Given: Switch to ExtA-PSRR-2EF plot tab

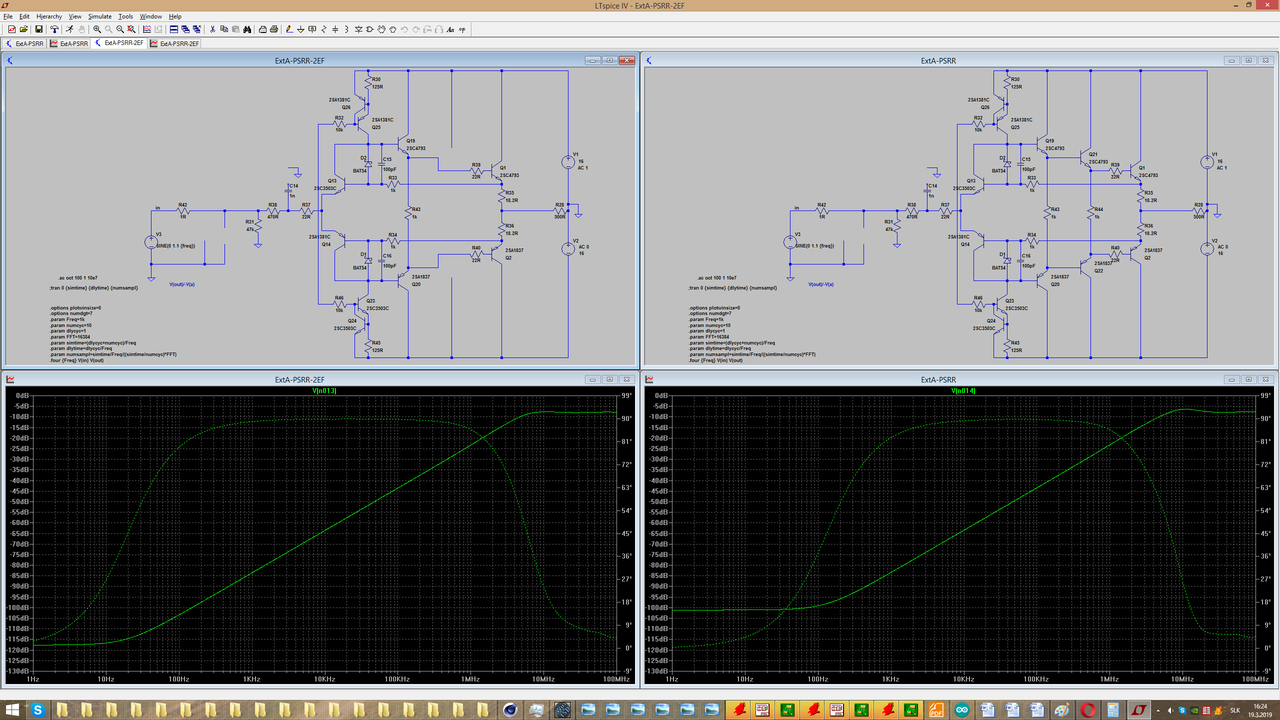Looking at the screenshot, I should tap(175, 44).
